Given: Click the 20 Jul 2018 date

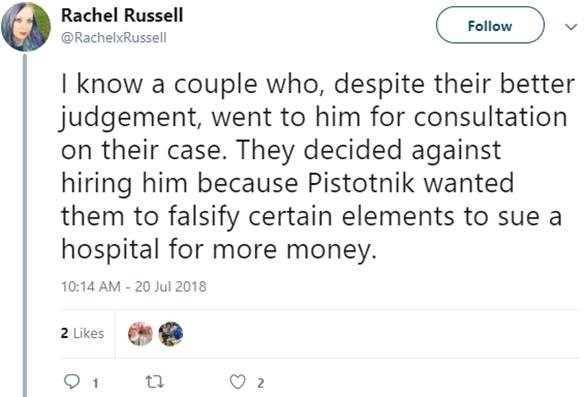Looking at the screenshot, I should [x=170, y=287].
